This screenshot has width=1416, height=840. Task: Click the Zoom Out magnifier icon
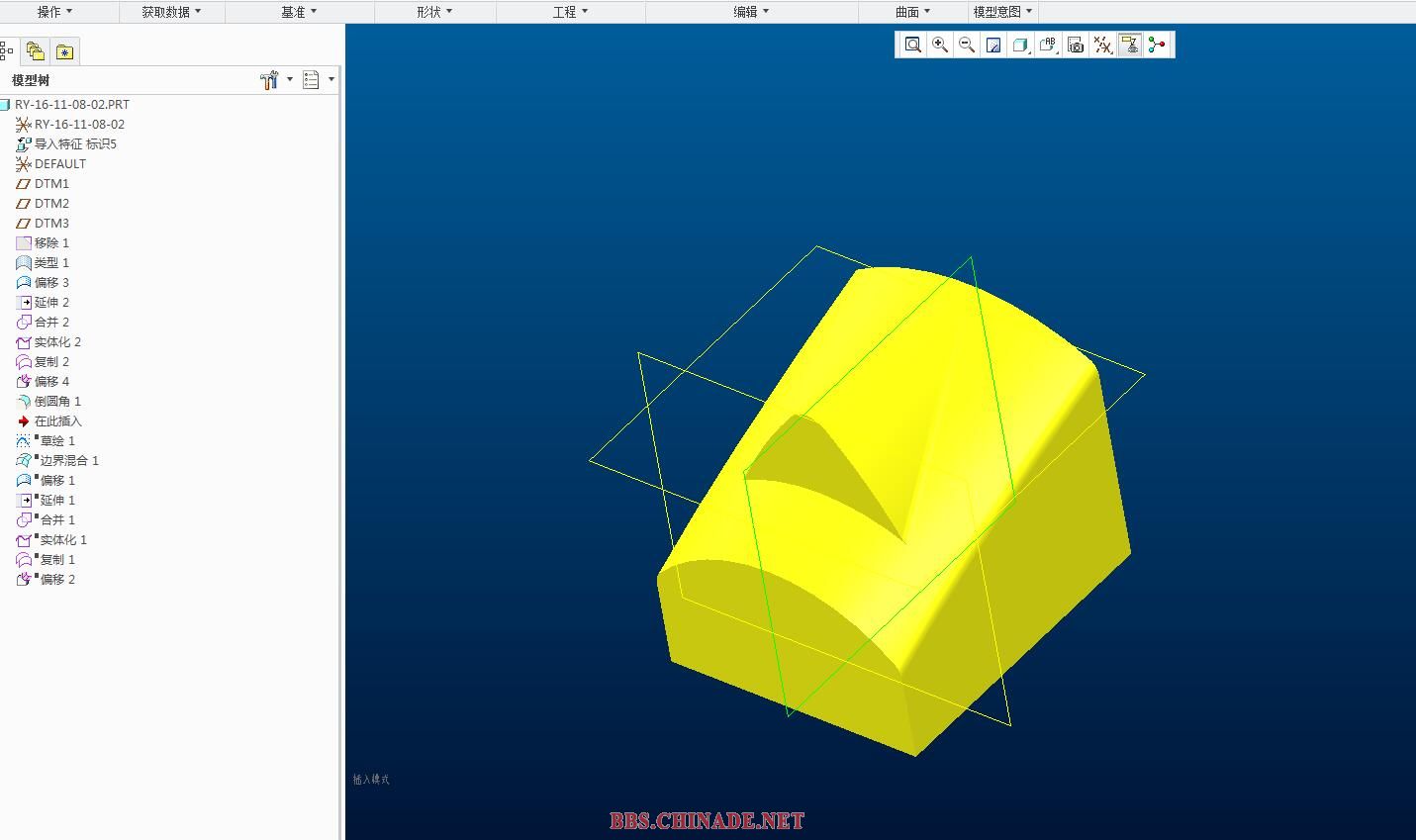click(x=967, y=45)
